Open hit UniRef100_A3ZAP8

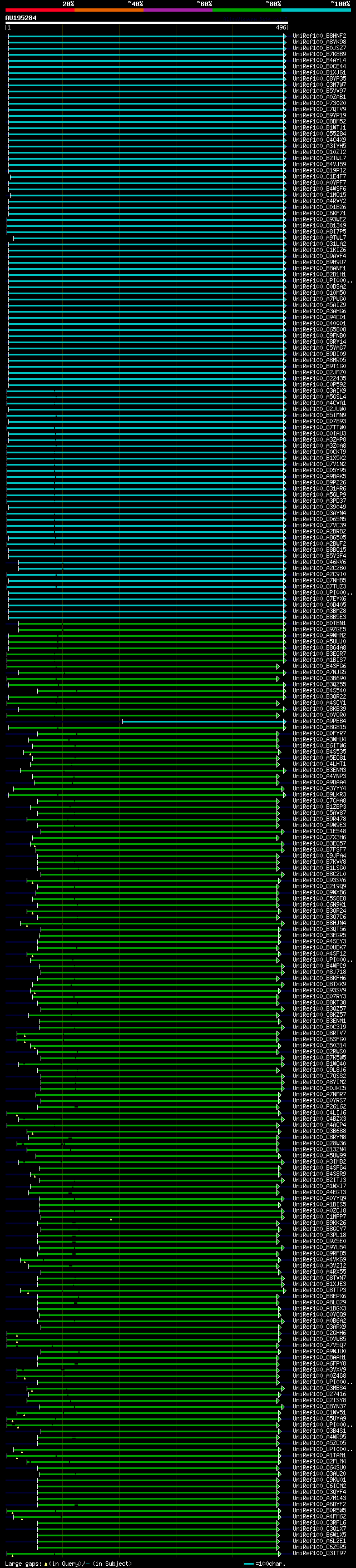pos(319,439)
